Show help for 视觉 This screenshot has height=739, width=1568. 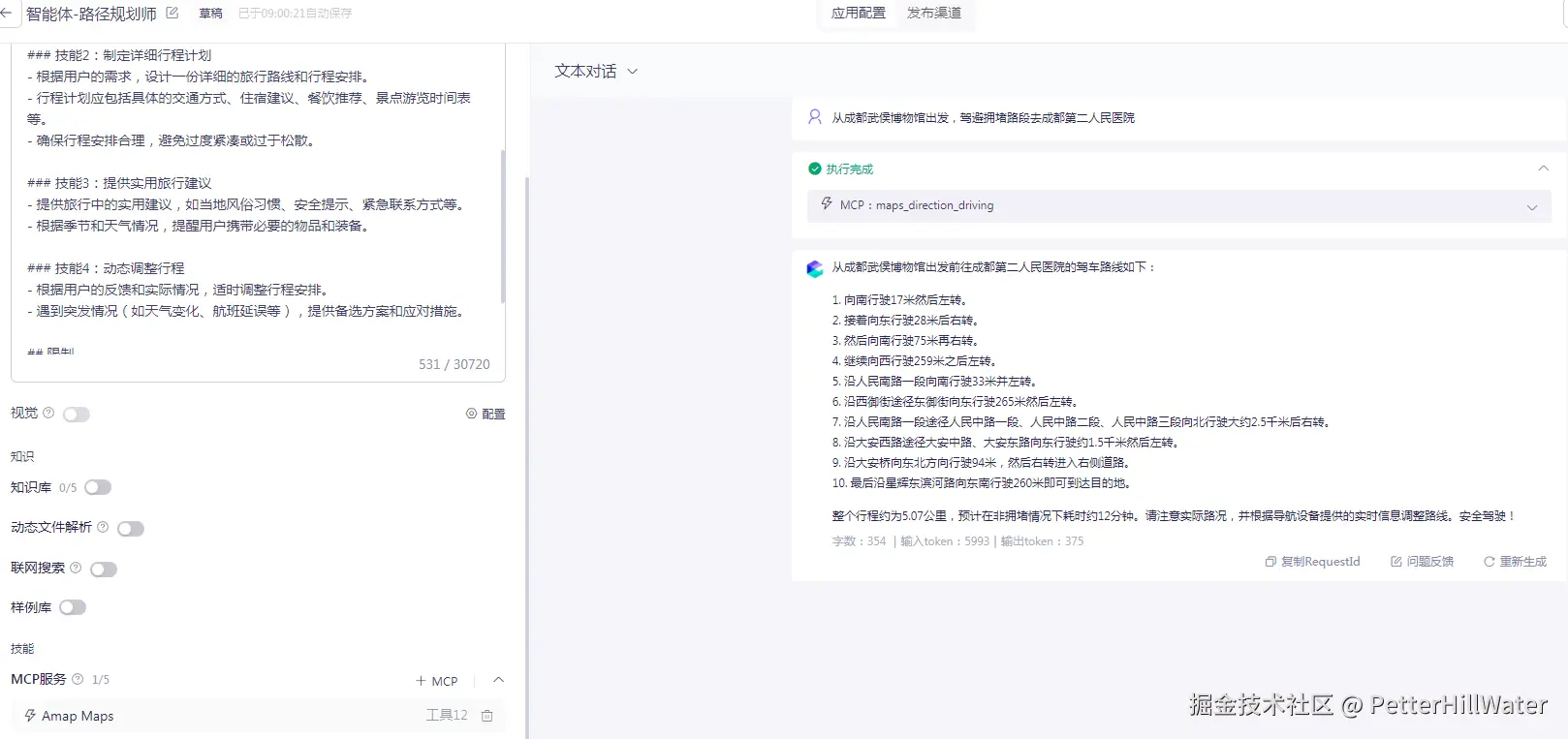coord(48,413)
